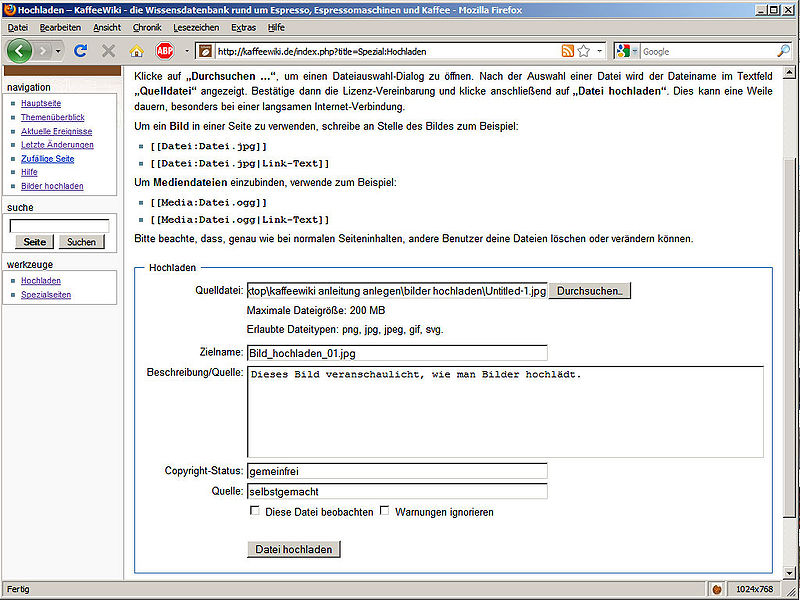
Task: Bookmark this page with the star icon
Action: [x=584, y=51]
